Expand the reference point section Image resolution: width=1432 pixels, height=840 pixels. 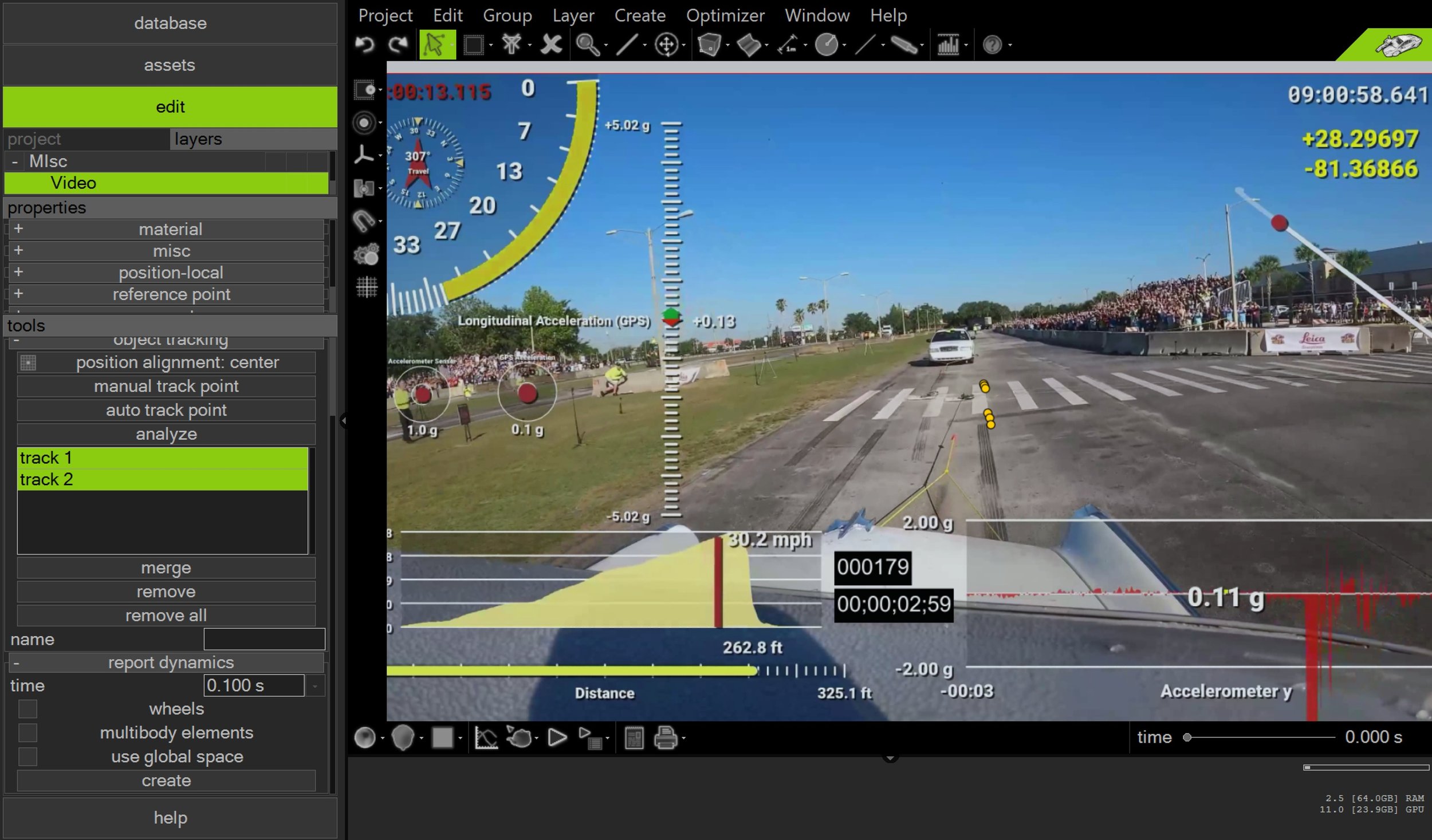18,294
